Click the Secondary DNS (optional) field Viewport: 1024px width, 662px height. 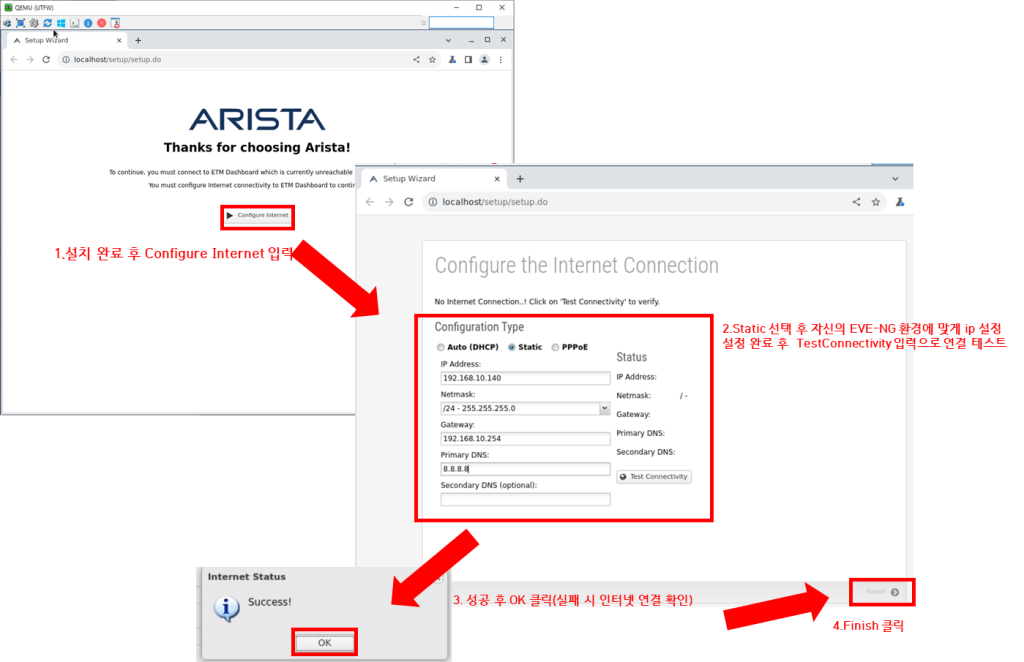click(x=525, y=499)
